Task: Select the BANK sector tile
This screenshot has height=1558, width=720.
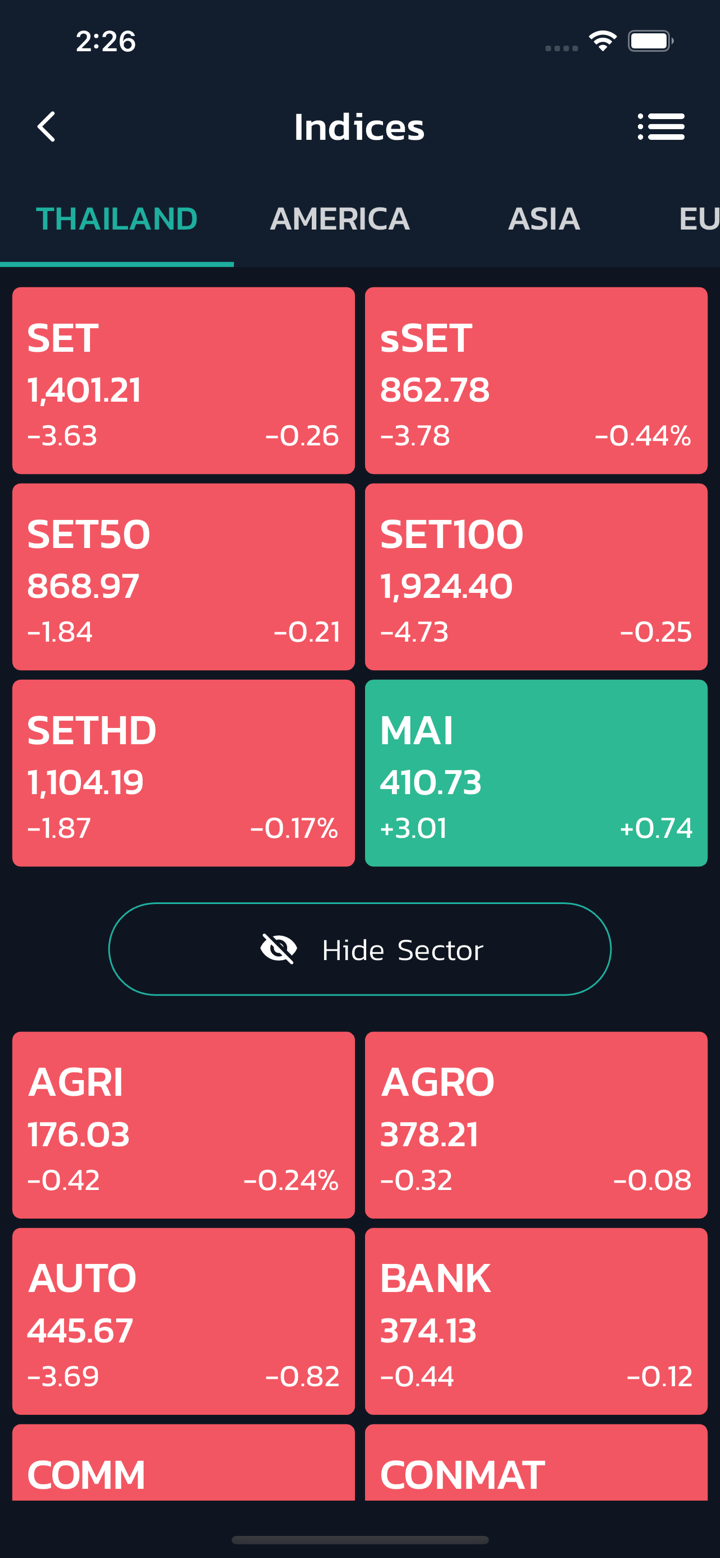Action: [536, 1321]
